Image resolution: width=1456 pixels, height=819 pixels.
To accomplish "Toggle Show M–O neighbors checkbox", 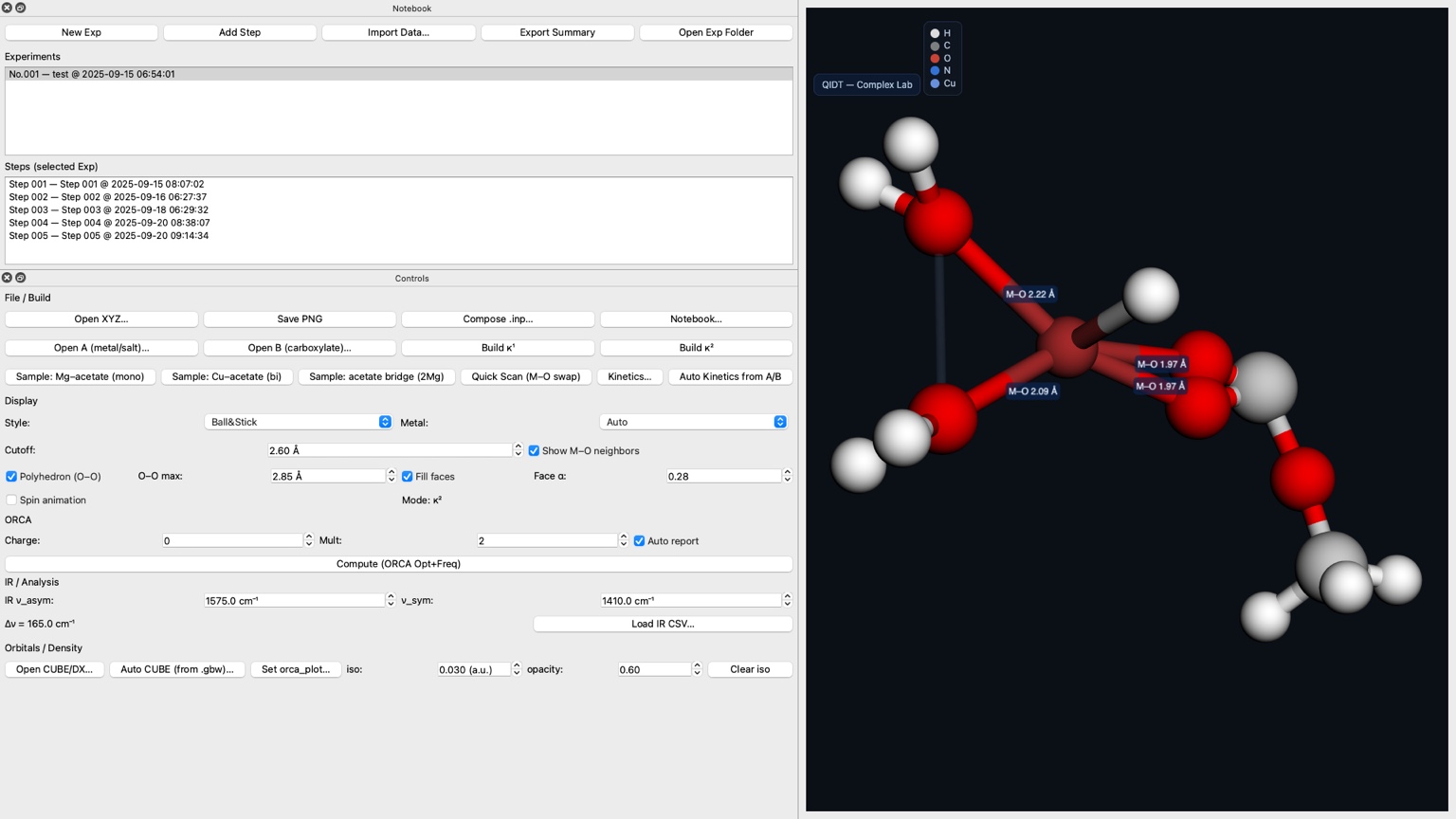I will click(534, 451).
